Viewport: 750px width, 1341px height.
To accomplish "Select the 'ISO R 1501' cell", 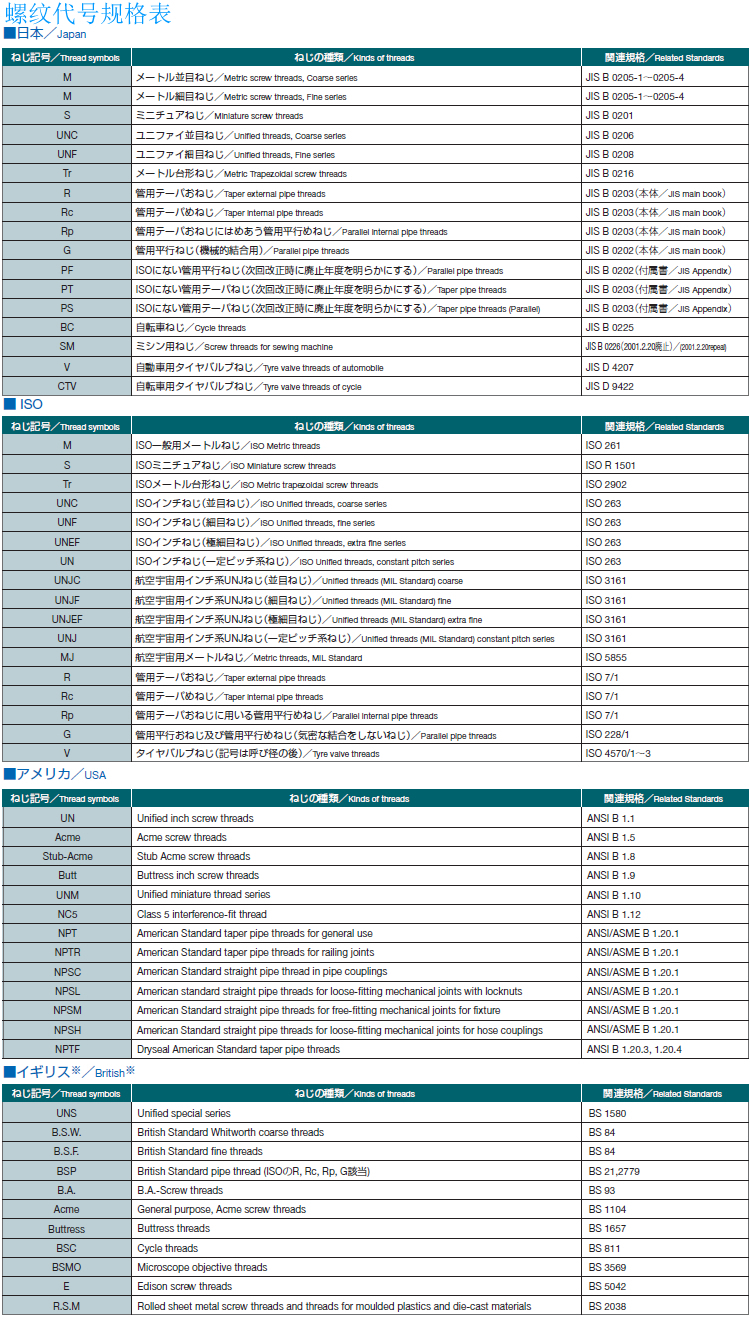I will click(665, 465).
